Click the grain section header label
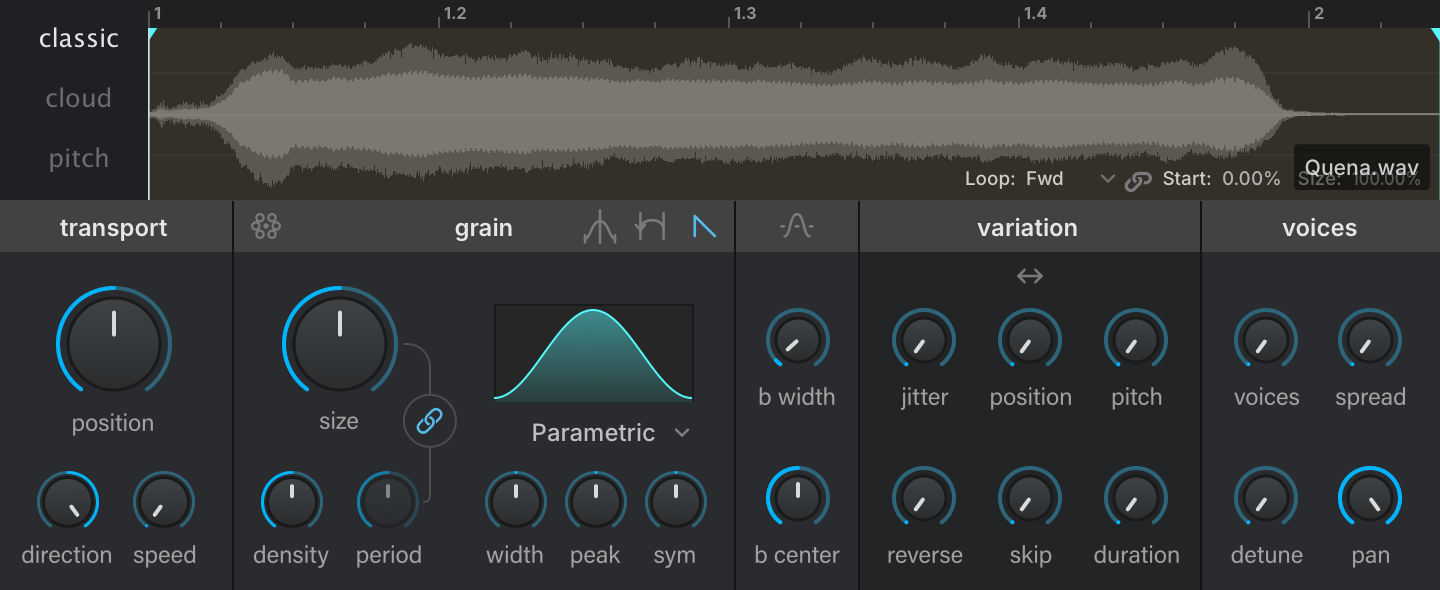Image resolution: width=1440 pixels, height=590 pixels. click(484, 228)
